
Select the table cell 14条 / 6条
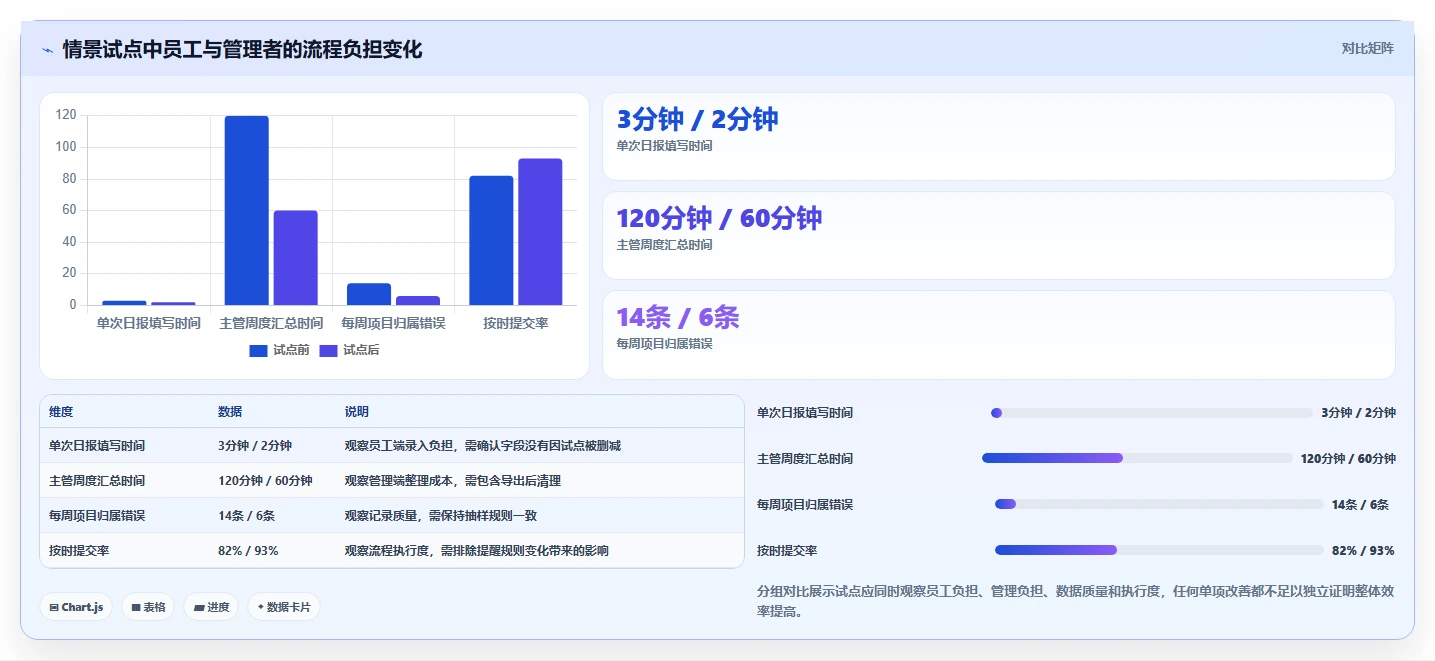246,516
